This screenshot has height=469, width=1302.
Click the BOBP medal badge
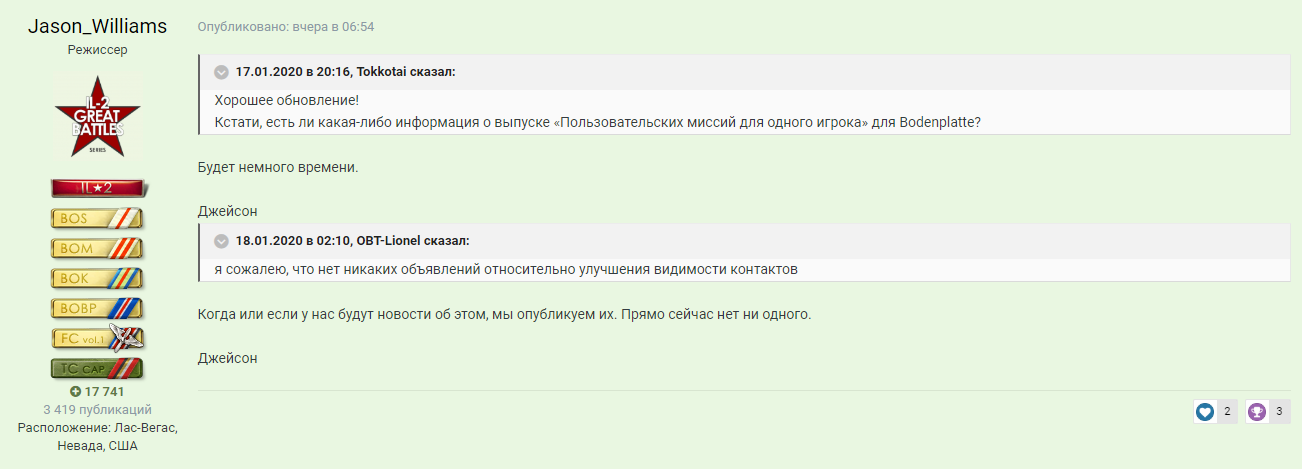coord(97,308)
